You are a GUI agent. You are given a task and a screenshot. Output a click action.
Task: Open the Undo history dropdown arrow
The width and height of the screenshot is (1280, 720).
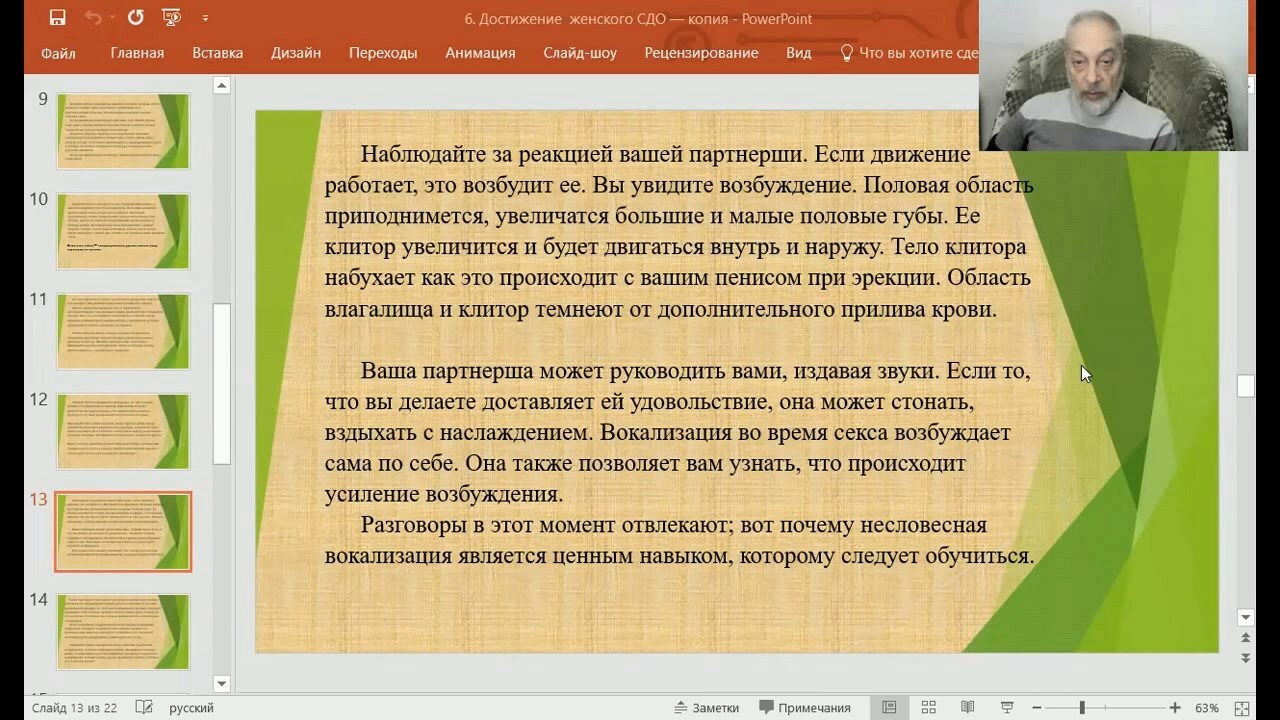click(110, 18)
